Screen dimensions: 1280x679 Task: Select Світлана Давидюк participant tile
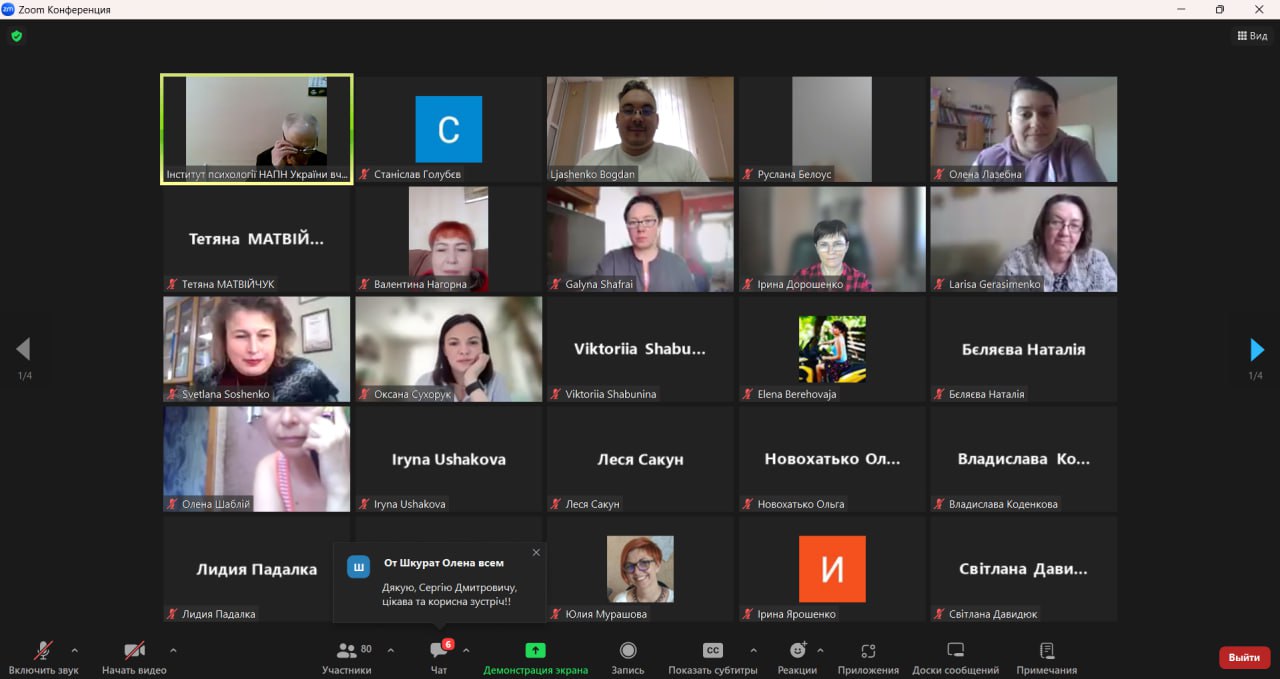(x=1024, y=569)
